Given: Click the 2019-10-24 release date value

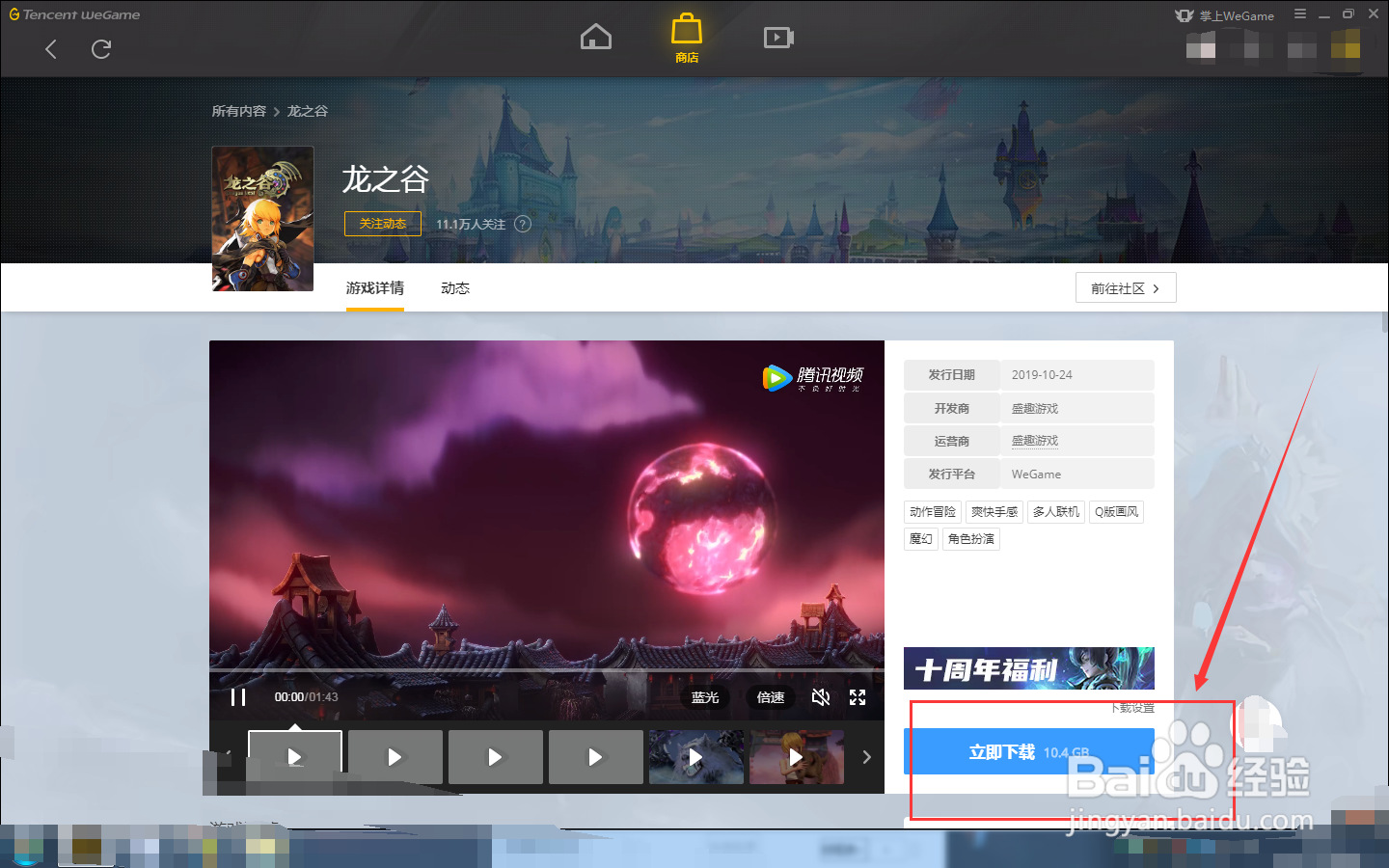Looking at the screenshot, I should click(1042, 375).
